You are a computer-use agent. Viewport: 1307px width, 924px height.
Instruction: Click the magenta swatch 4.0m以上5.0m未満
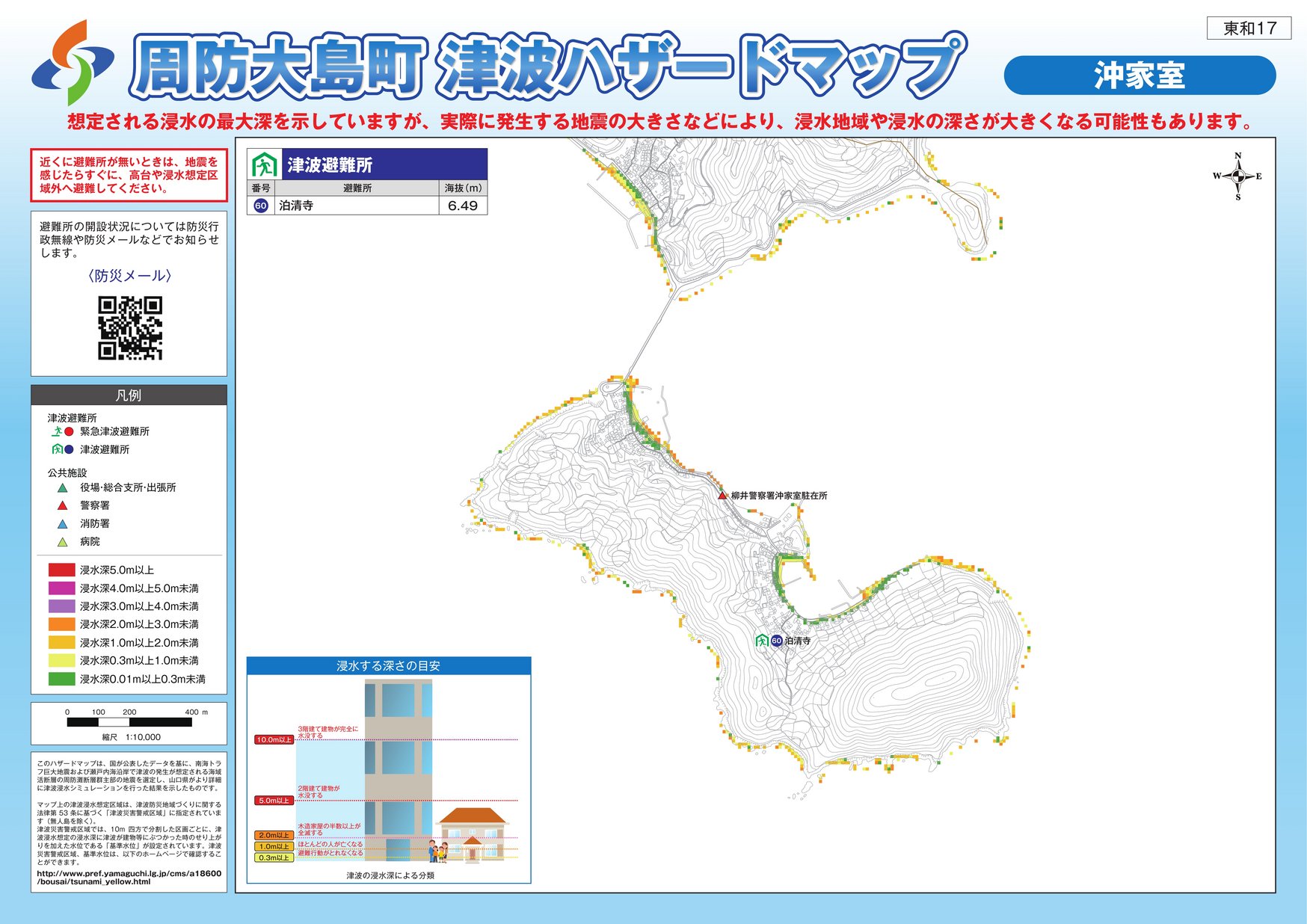(62, 588)
